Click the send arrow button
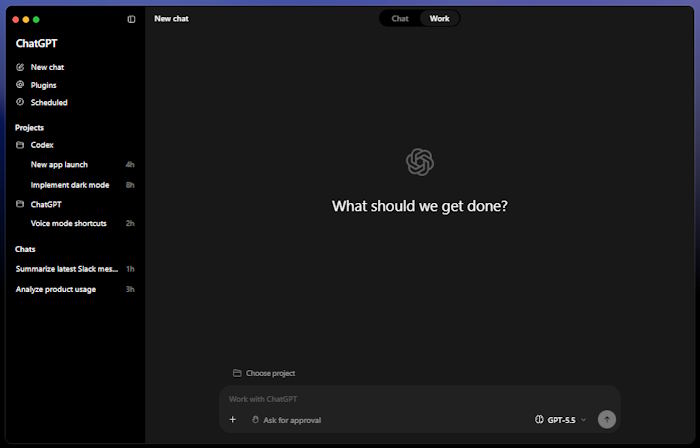This screenshot has height=448, width=700. coord(607,419)
